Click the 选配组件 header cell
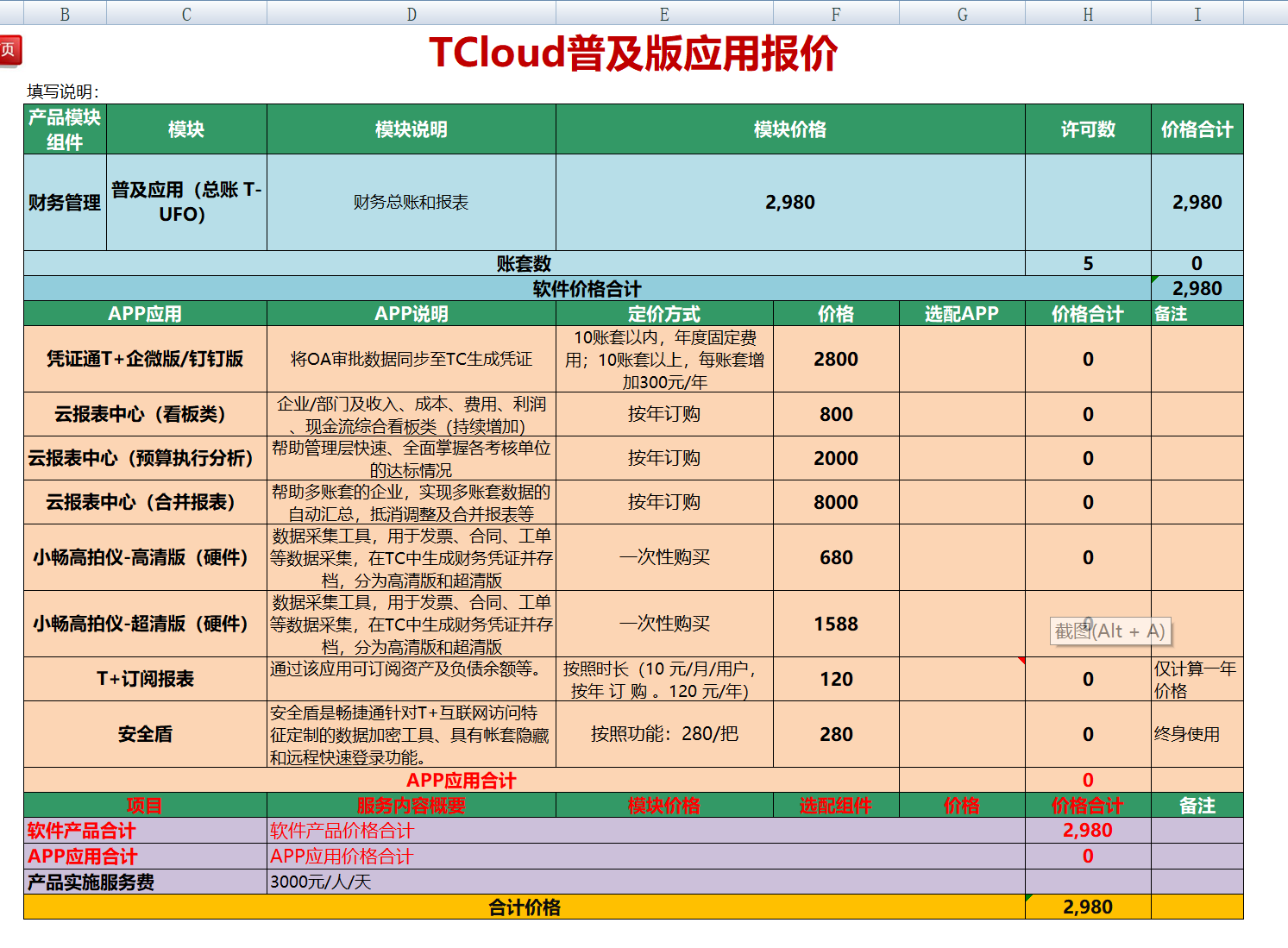The height and width of the screenshot is (948, 1288). 836,805
